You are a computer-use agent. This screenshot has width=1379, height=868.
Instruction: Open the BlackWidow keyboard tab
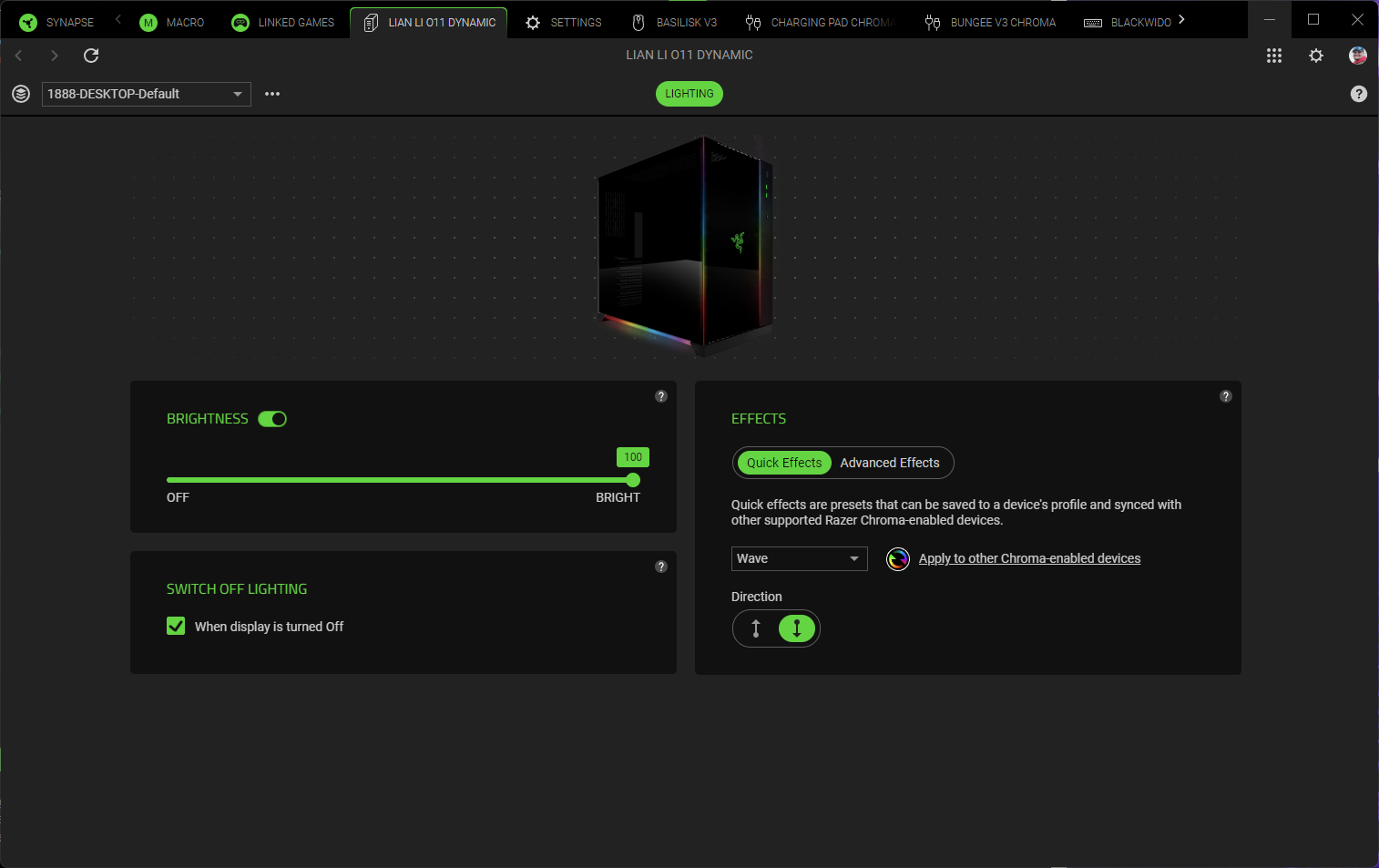click(1128, 23)
